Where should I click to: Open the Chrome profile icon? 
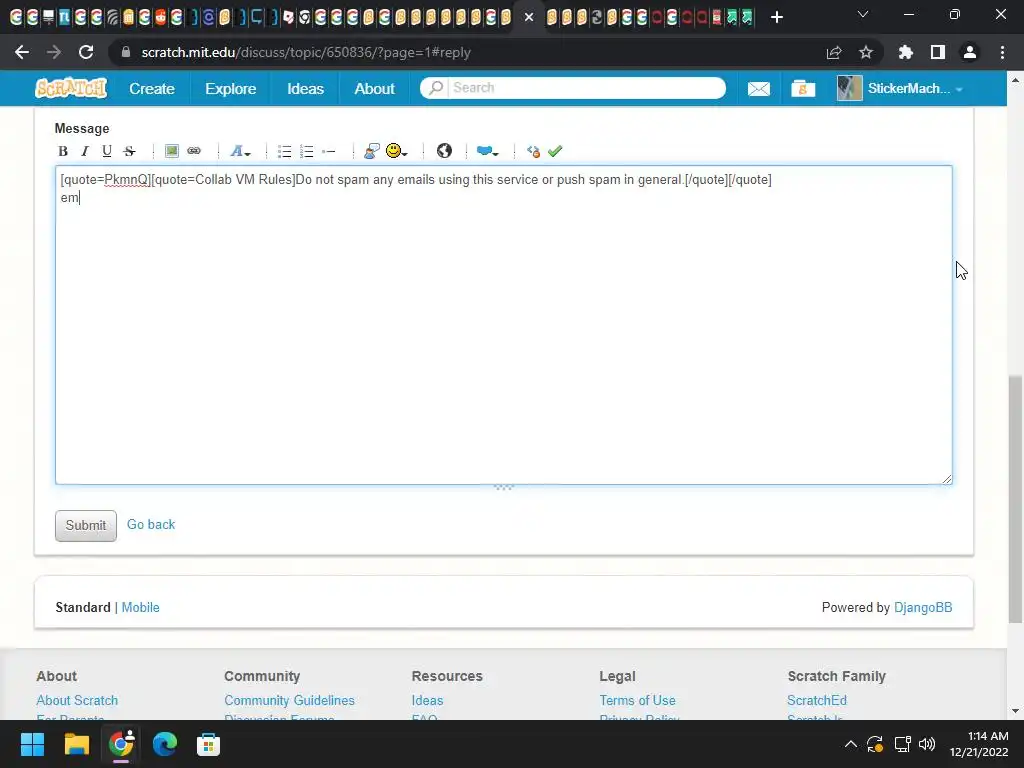click(970, 52)
